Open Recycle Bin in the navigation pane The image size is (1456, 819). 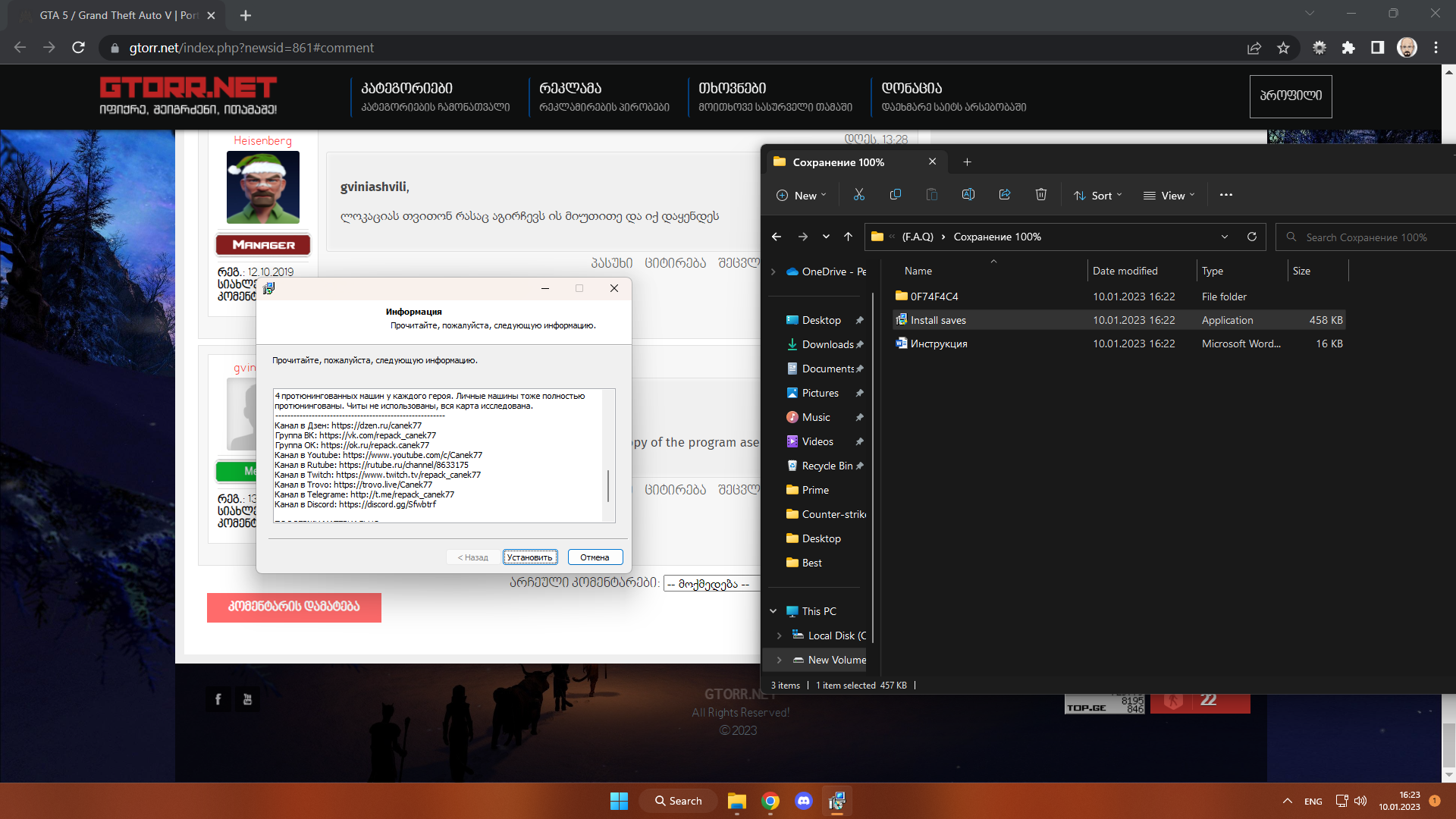point(826,466)
